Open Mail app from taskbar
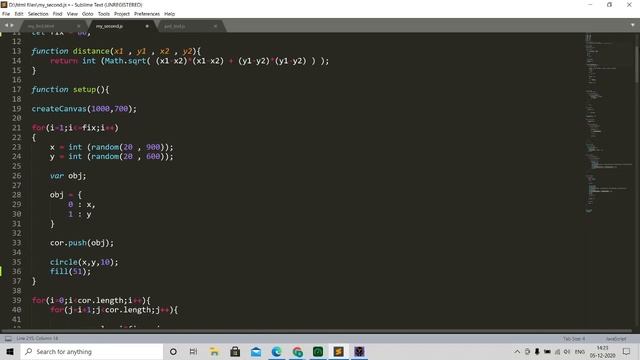The width and height of the screenshot is (640, 360). pyautogui.click(x=256, y=351)
